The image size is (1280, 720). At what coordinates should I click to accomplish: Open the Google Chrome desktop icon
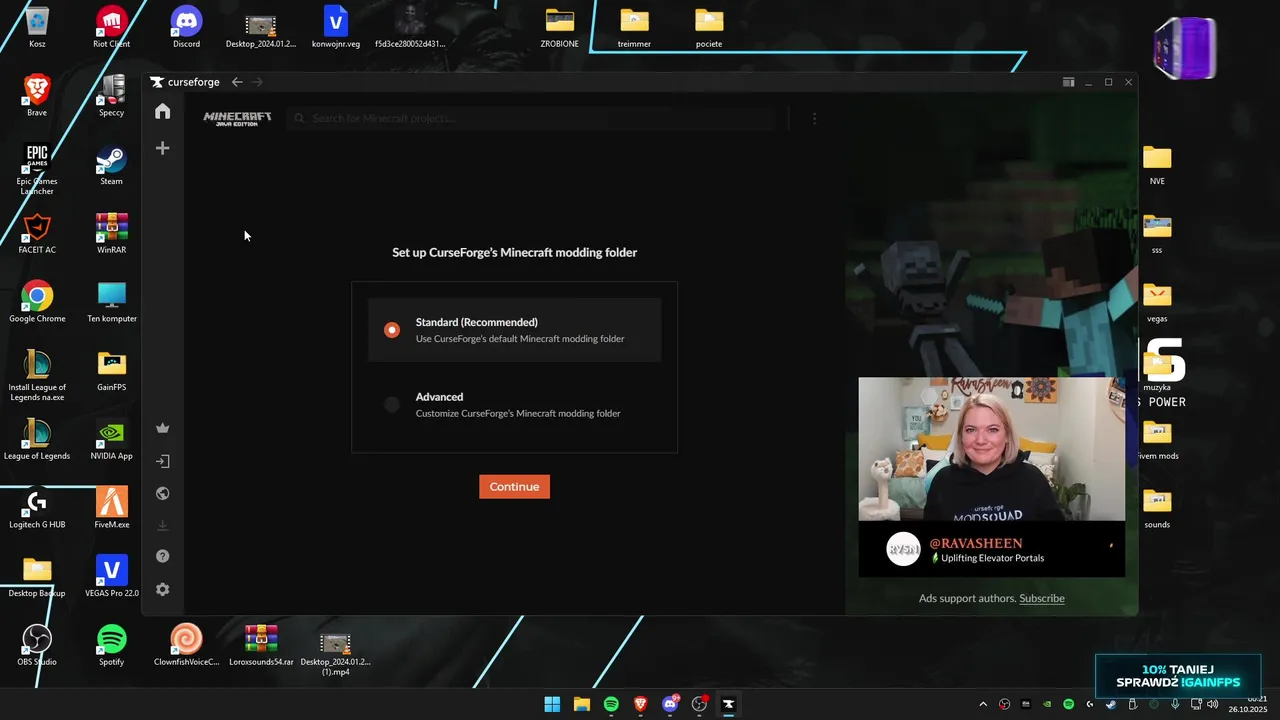(37, 301)
